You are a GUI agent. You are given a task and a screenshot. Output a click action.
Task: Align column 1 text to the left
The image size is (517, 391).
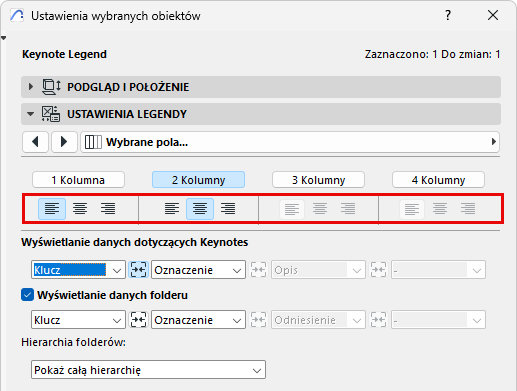[x=52, y=209]
